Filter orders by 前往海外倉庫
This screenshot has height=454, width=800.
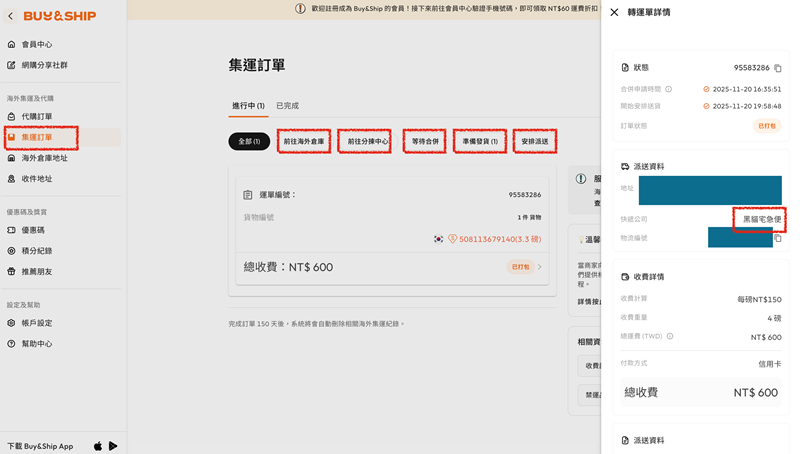pos(303,142)
